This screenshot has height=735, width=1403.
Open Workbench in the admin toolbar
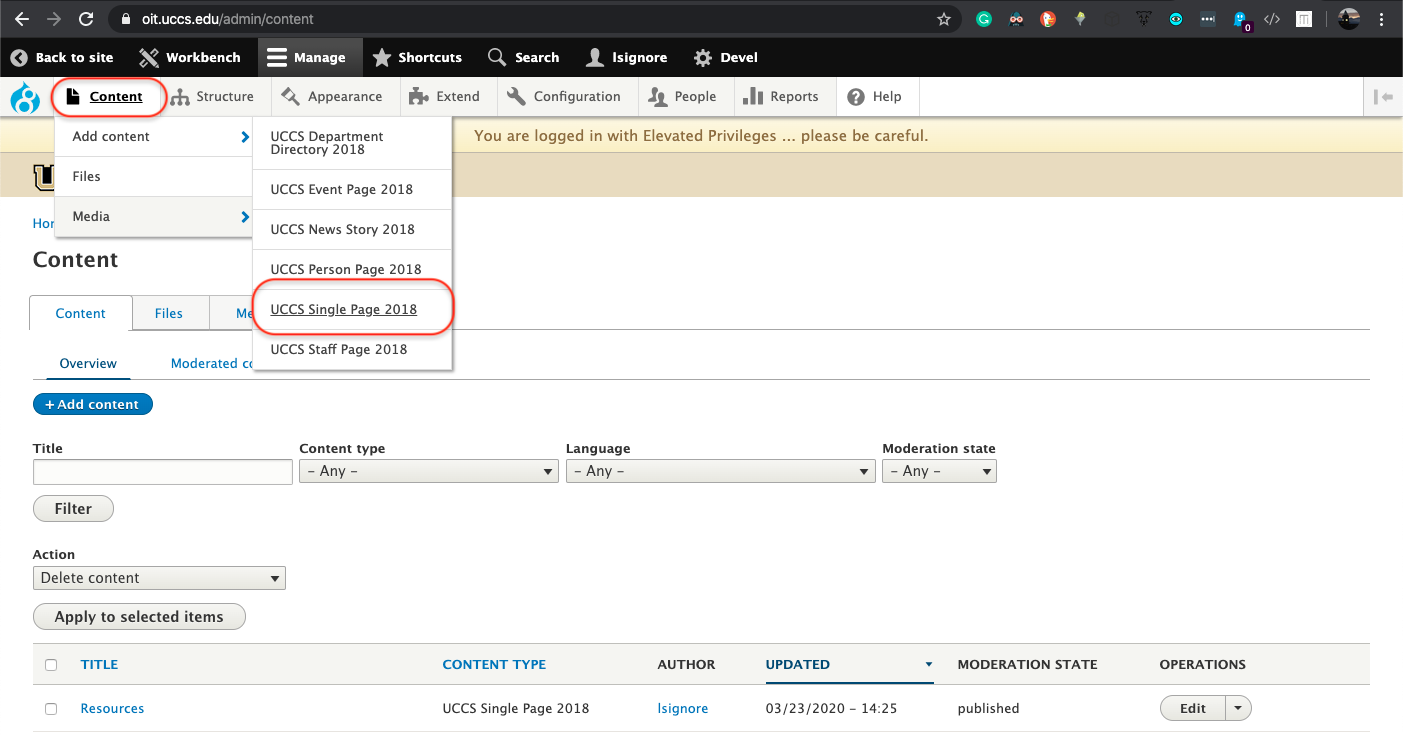click(188, 58)
